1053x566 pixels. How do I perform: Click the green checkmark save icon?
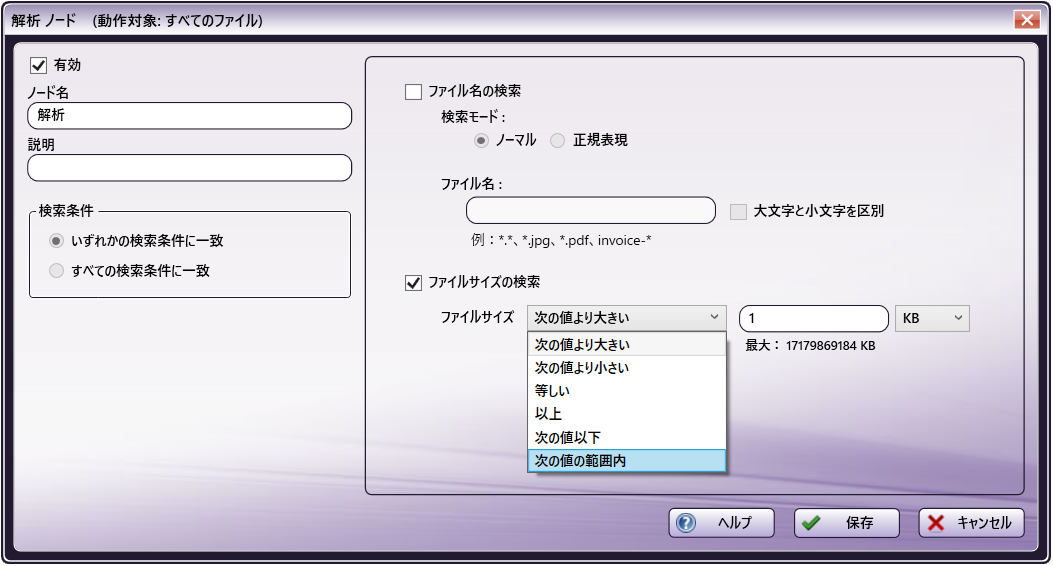(x=811, y=523)
